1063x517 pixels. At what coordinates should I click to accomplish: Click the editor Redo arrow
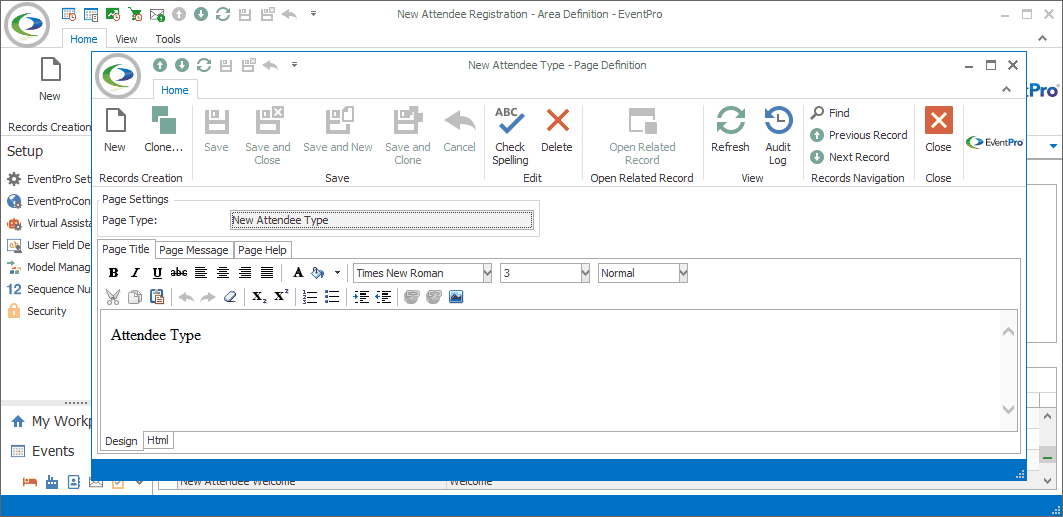point(207,296)
